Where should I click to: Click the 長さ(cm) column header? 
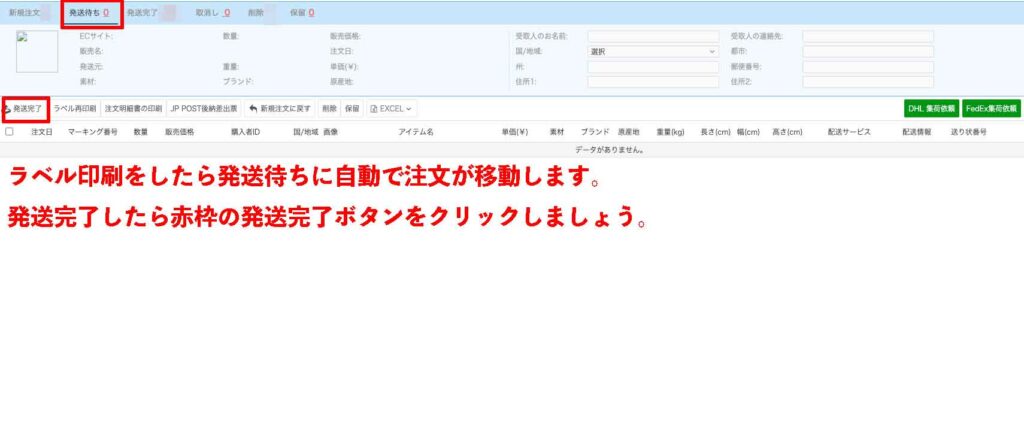715,131
